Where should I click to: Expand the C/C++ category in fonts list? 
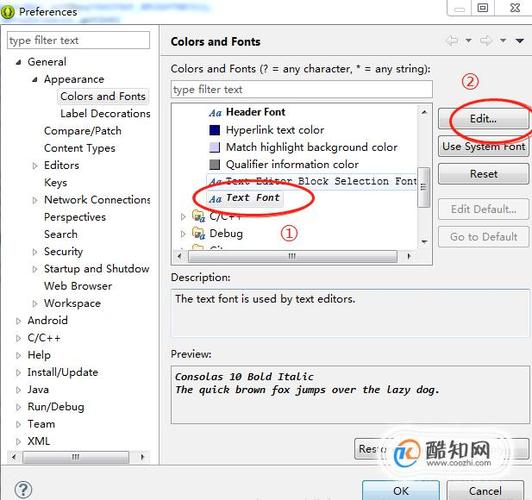click(183, 216)
